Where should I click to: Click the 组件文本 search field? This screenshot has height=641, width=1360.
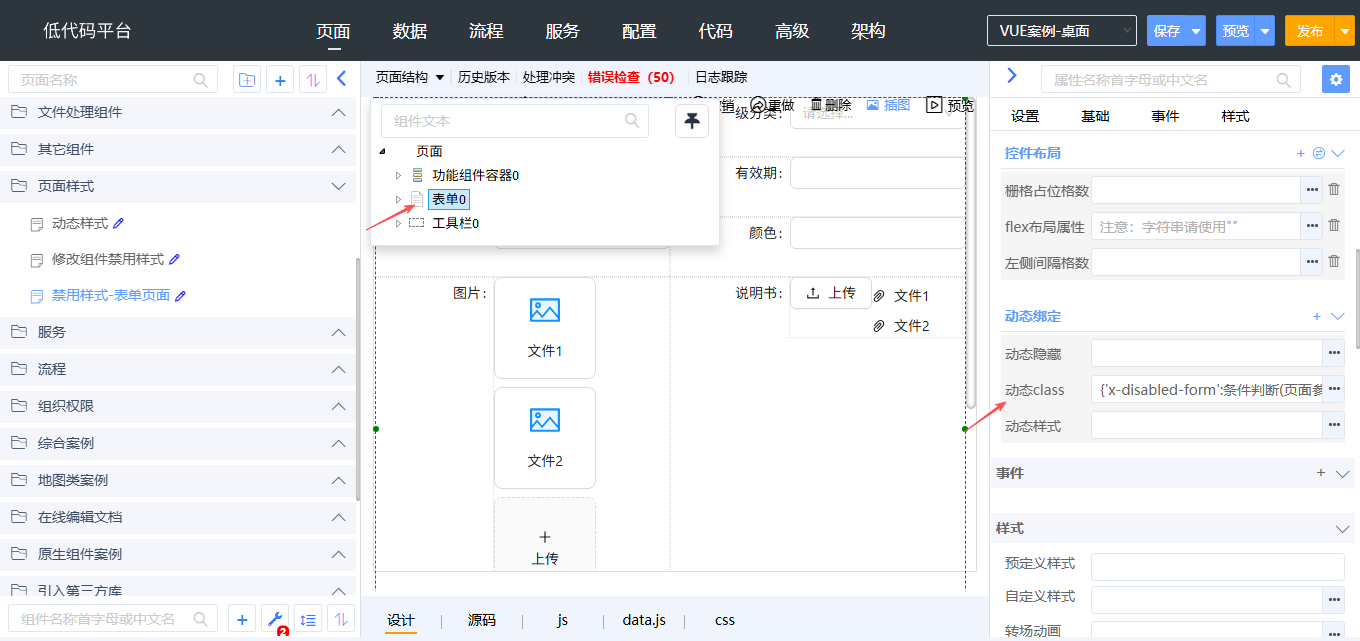click(505, 121)
